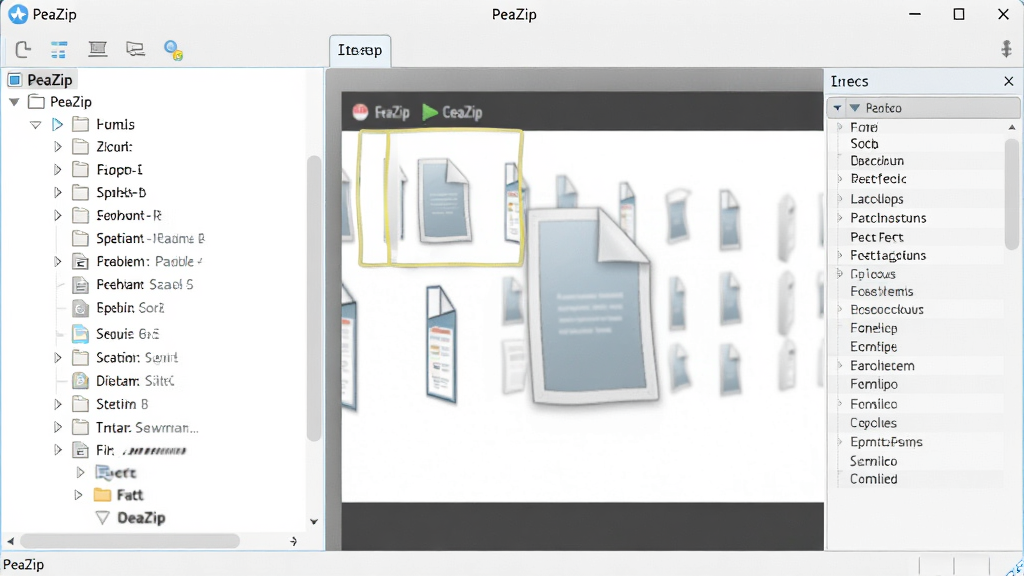Click the highlighted document thumbnail in yellow frame

click(445, 200)
